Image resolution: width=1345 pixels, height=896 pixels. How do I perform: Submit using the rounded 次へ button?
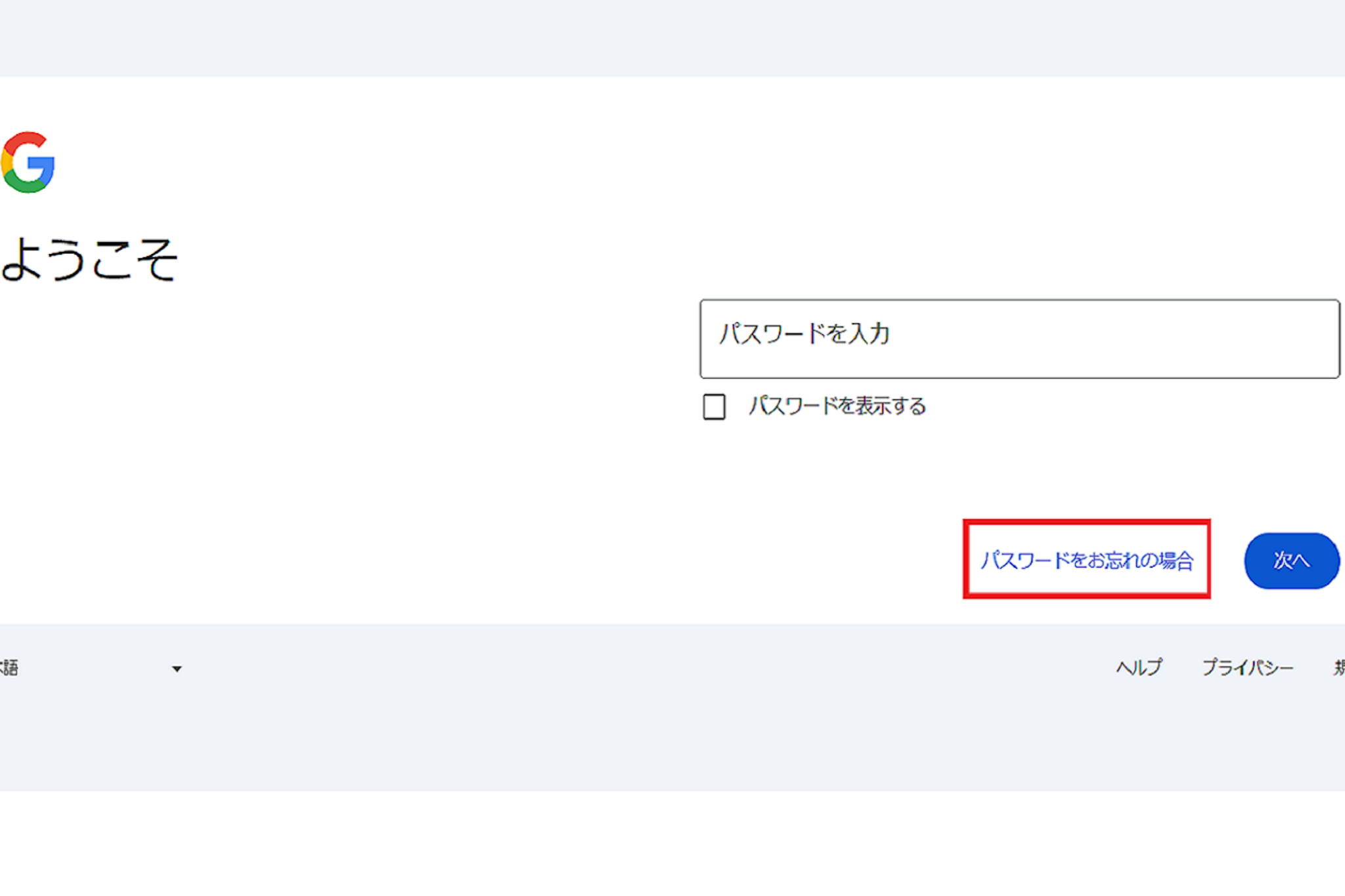[x=1291, y=561]
